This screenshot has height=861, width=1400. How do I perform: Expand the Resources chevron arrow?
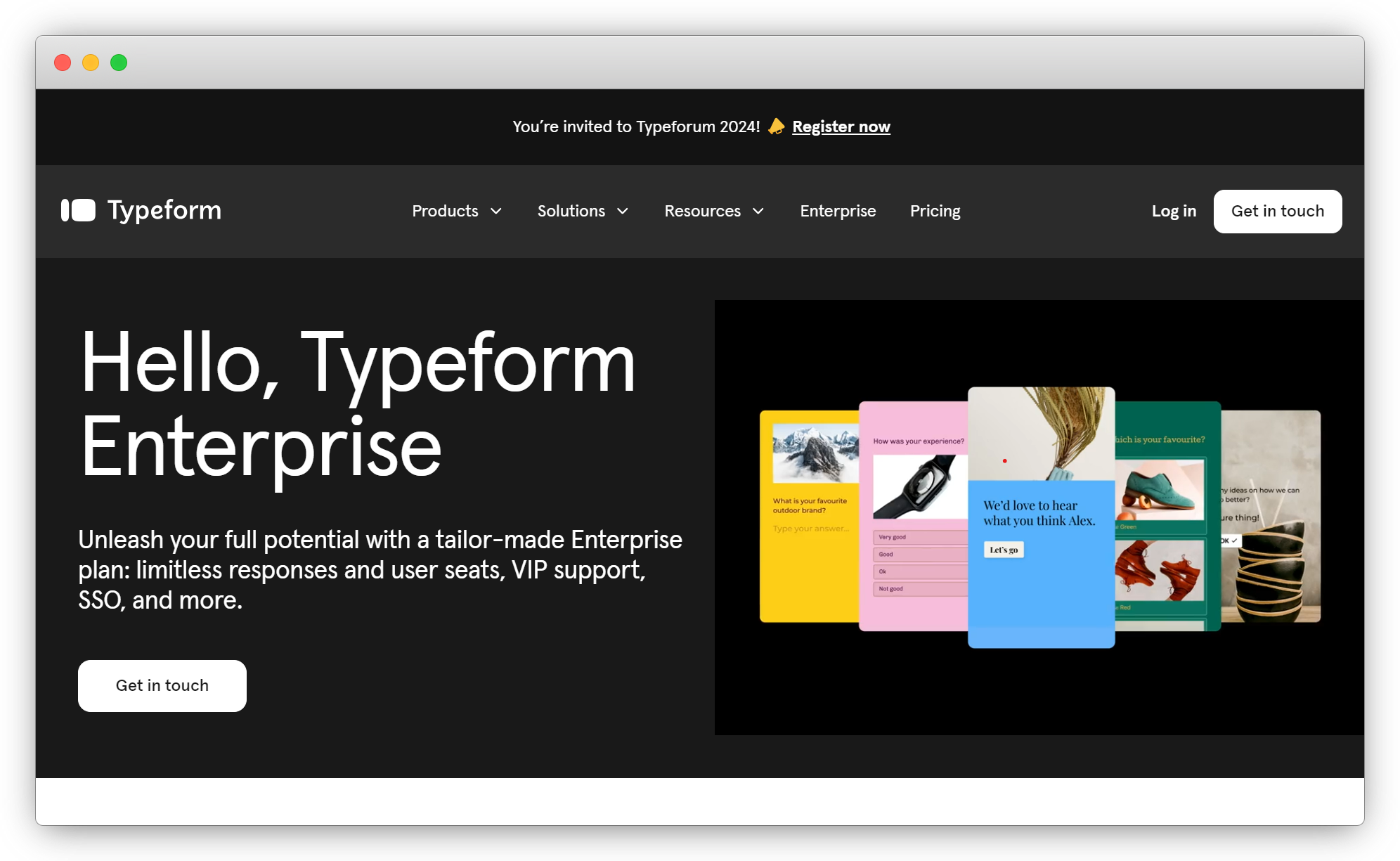758,211
